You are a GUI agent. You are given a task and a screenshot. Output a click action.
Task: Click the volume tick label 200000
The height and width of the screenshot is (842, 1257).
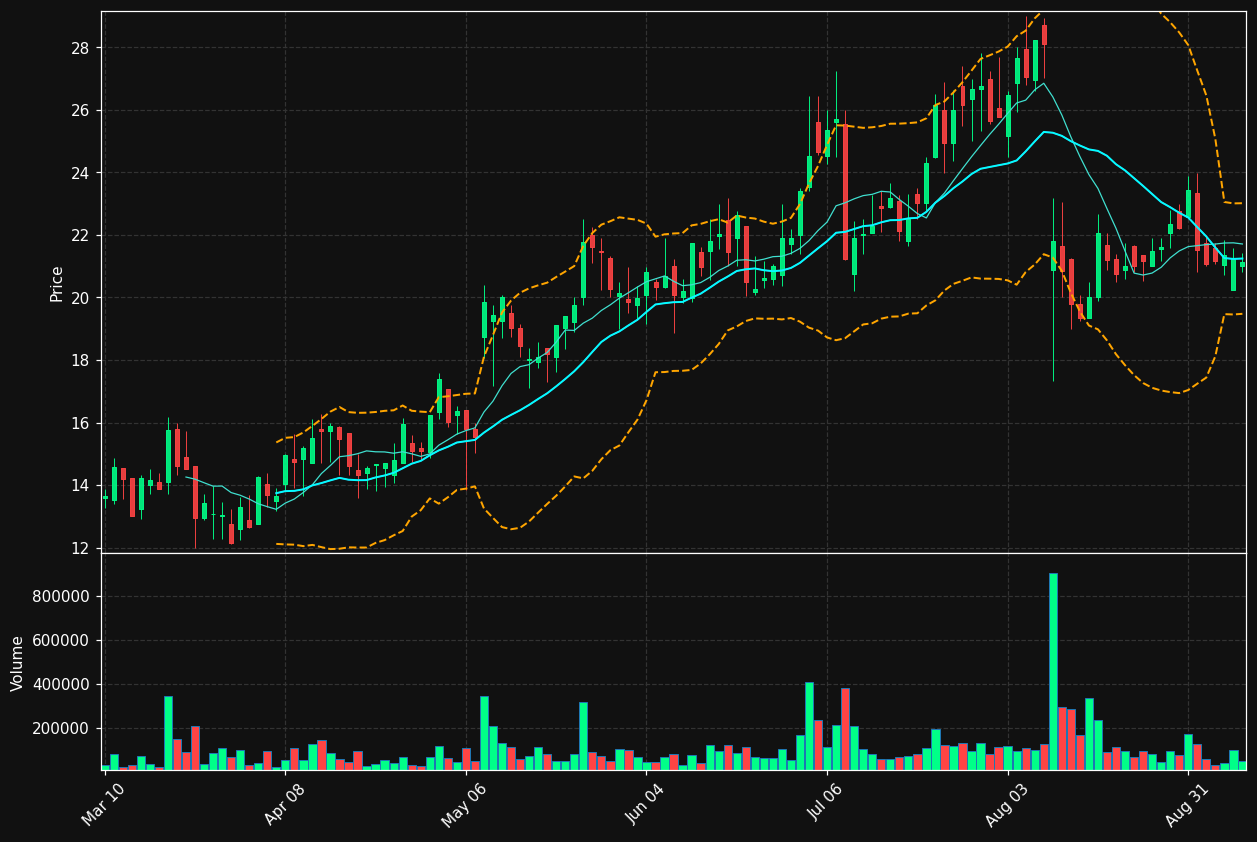[63, 729]
